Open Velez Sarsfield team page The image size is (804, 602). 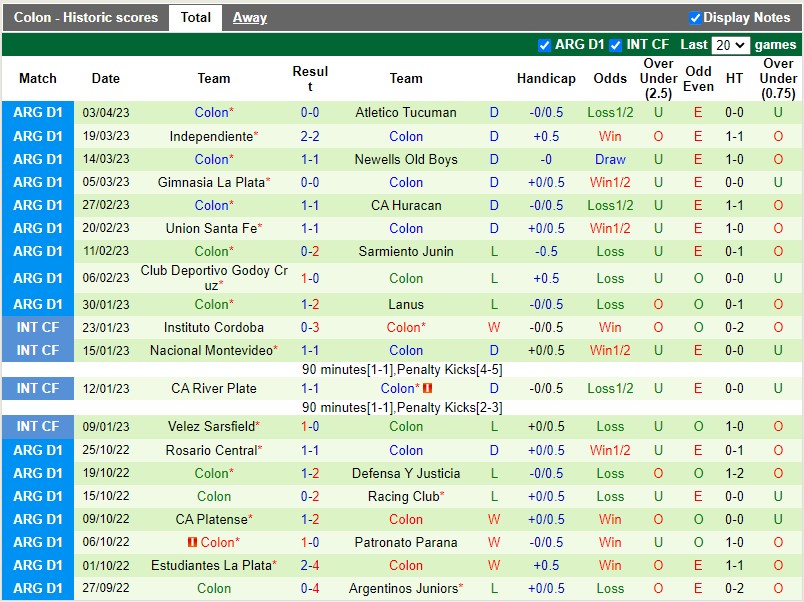(210, 426)
